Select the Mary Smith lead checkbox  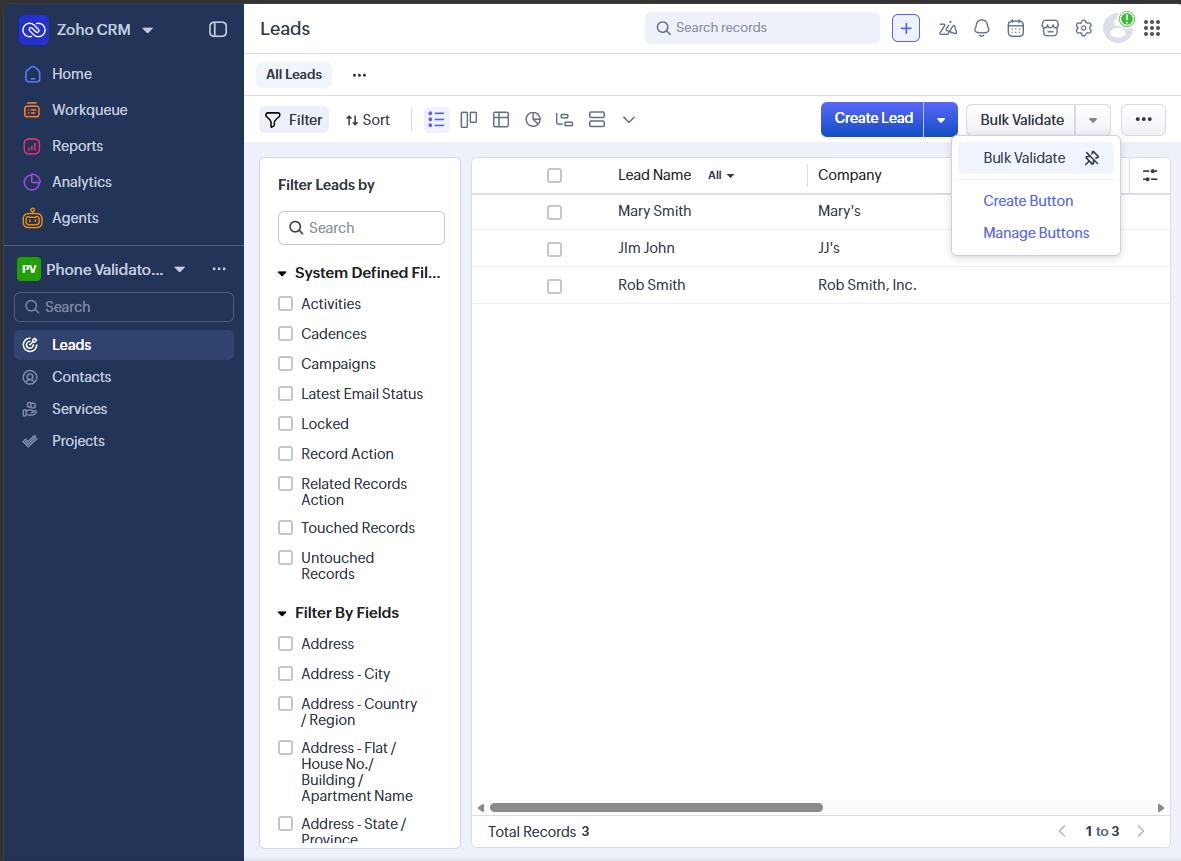554,212
